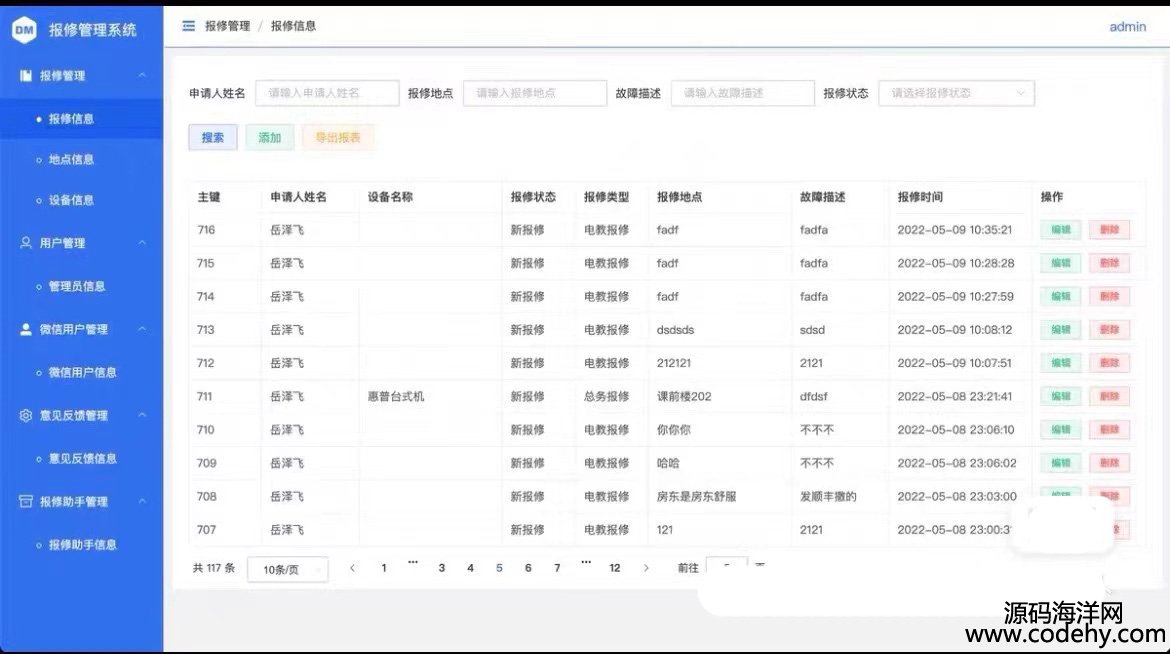
Task: Go to previous page arrow
Action: point(352,568)
